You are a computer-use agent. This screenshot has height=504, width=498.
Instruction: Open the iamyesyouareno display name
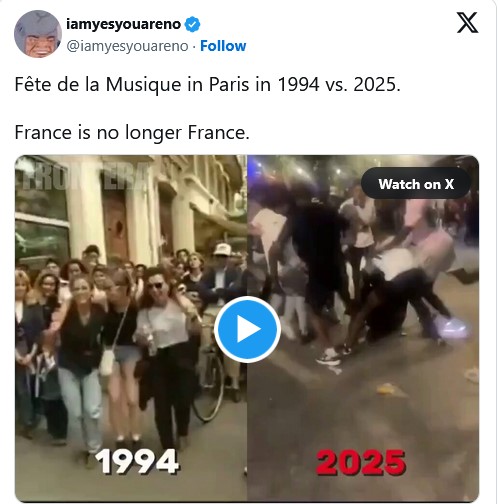(123, 24)
